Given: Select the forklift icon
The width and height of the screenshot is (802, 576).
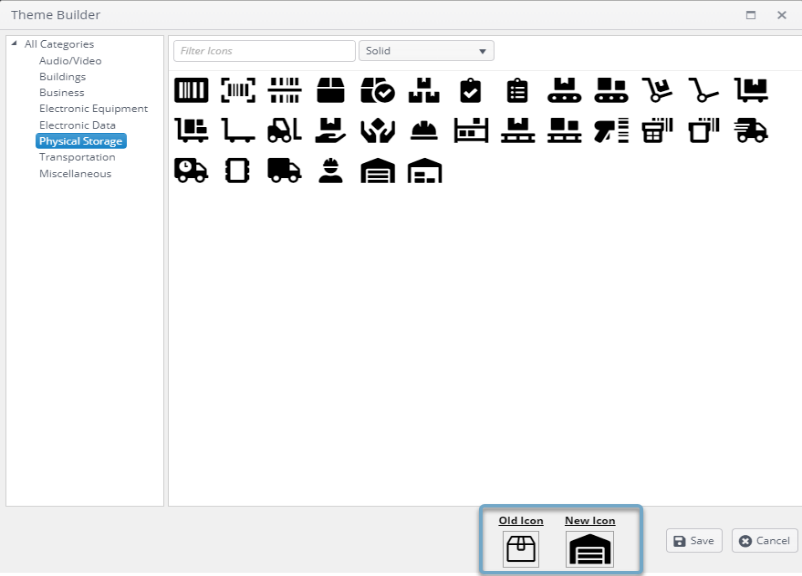Looking at the screenshot, I should point(284,130).
